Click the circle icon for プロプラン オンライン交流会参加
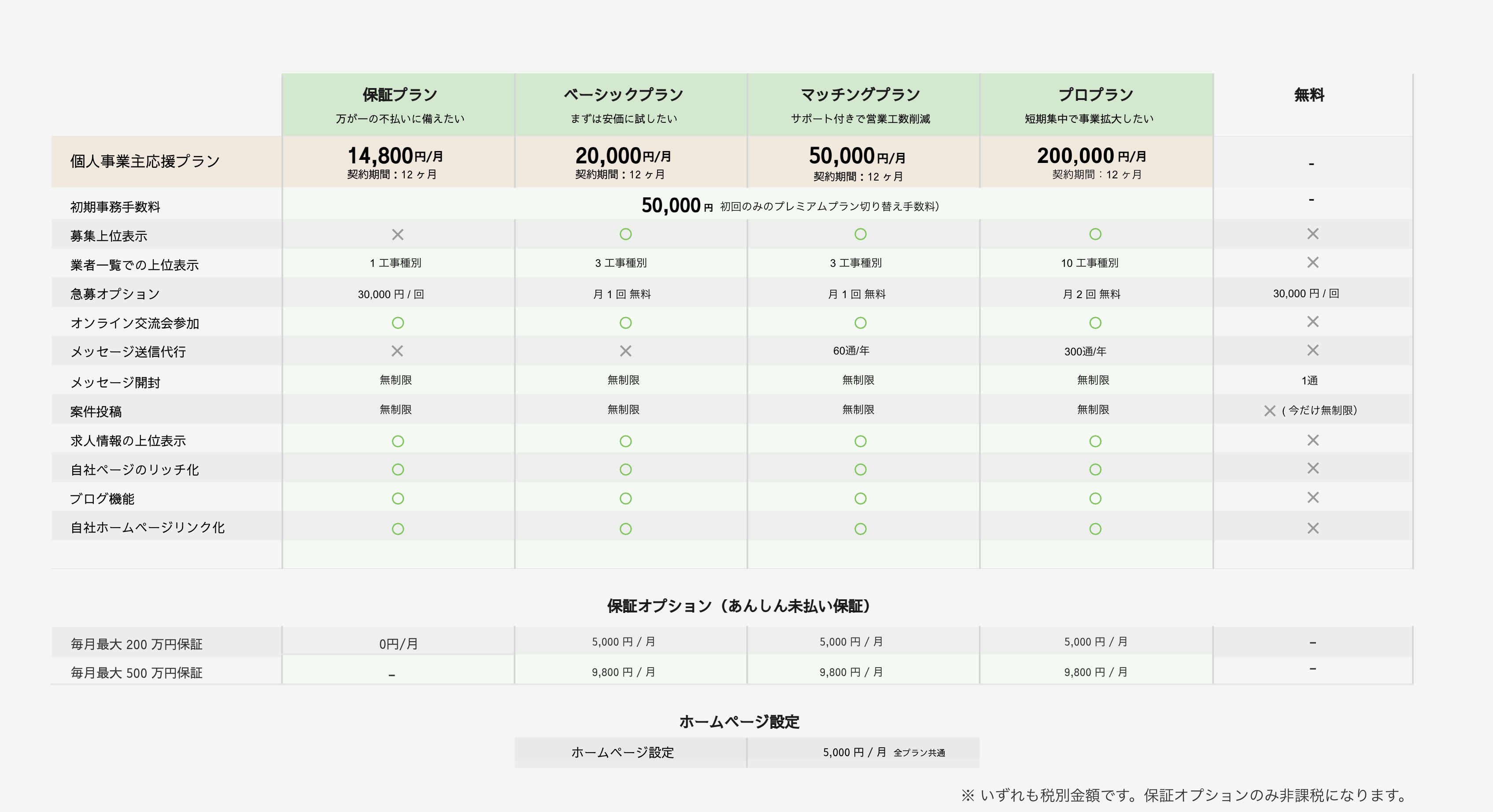1493x812 pixels. 1095,323
